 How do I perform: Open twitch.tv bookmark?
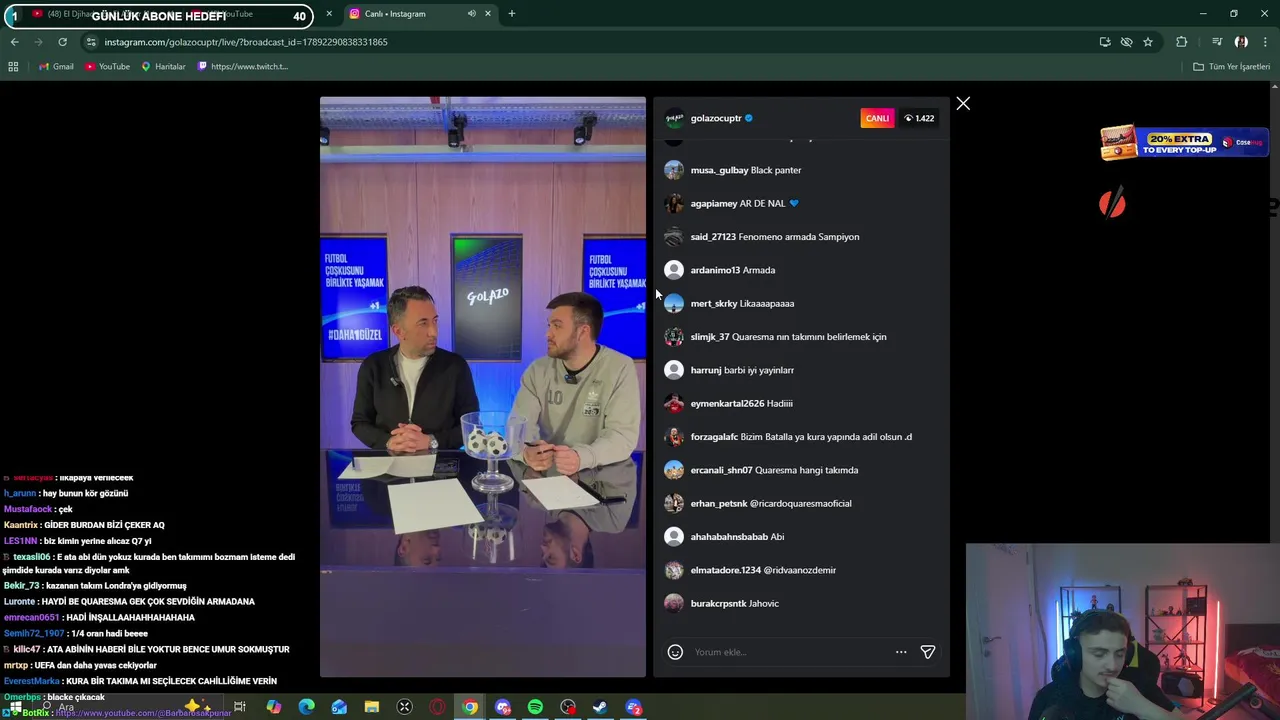click(243, 66)
